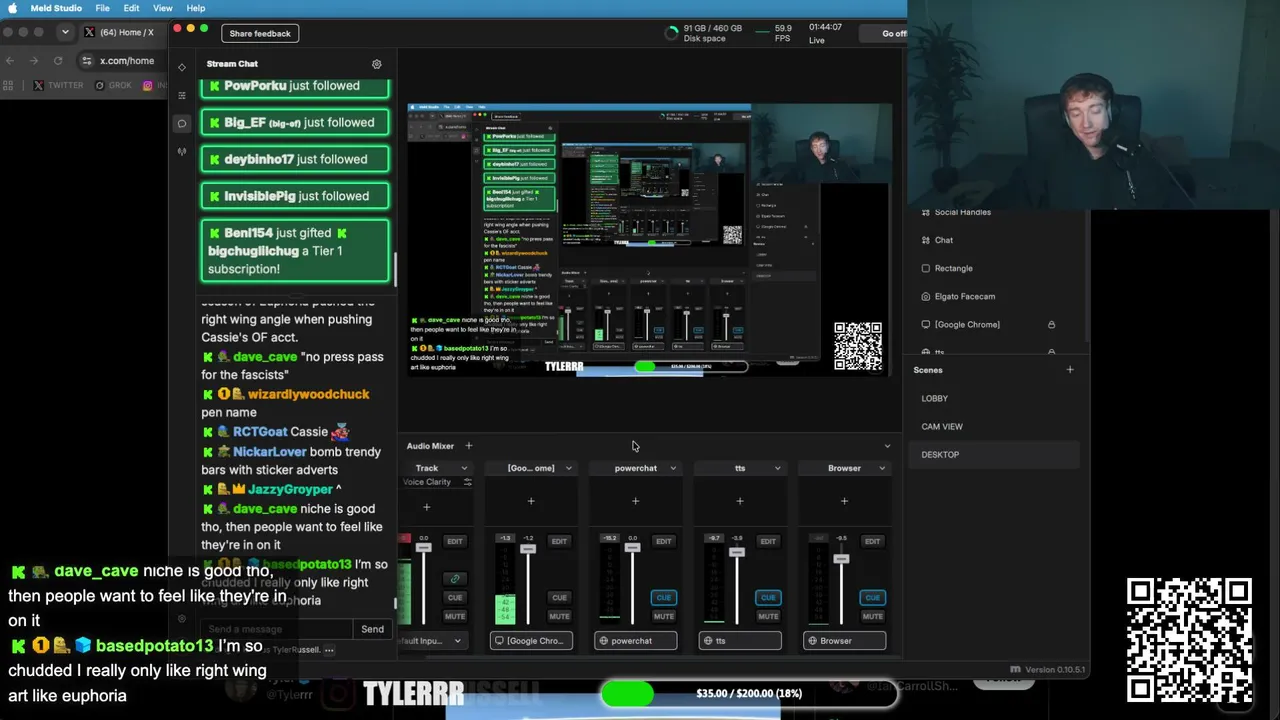Image resolution: width=1280 pixels, height=720 pixels.
Task: Mute the [Google Chrome] channel
Action: coord(559,616)
